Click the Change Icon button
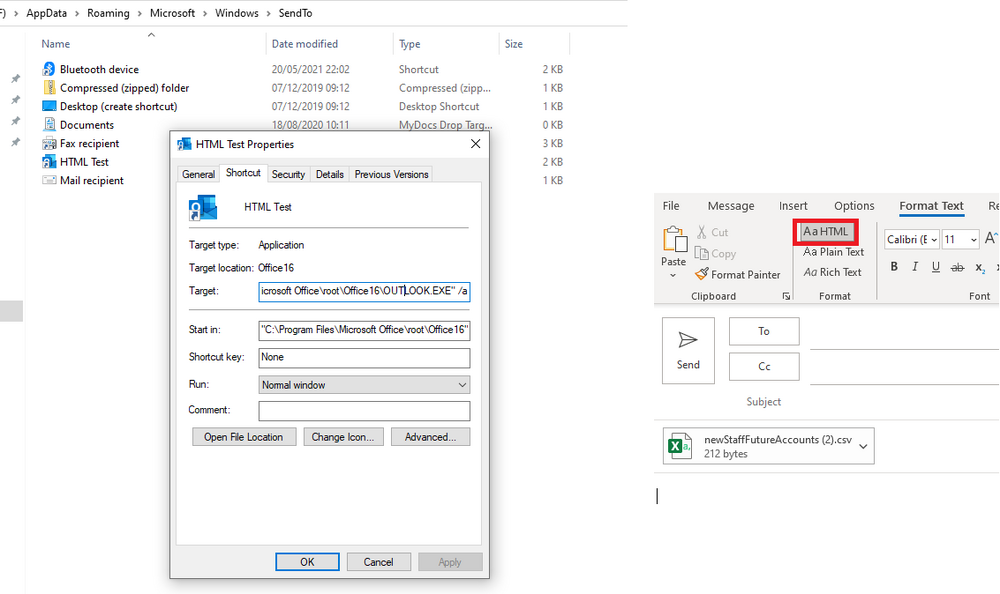Screen dimensions: 1000x594 tap(343, 437)
